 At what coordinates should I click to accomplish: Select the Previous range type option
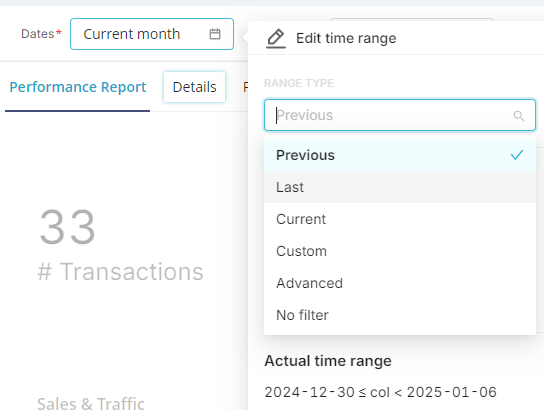400,155
